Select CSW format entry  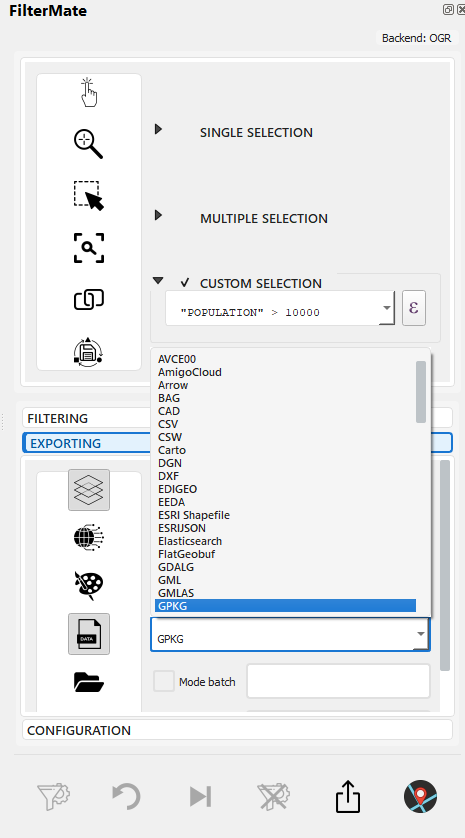tap(285, 437)
